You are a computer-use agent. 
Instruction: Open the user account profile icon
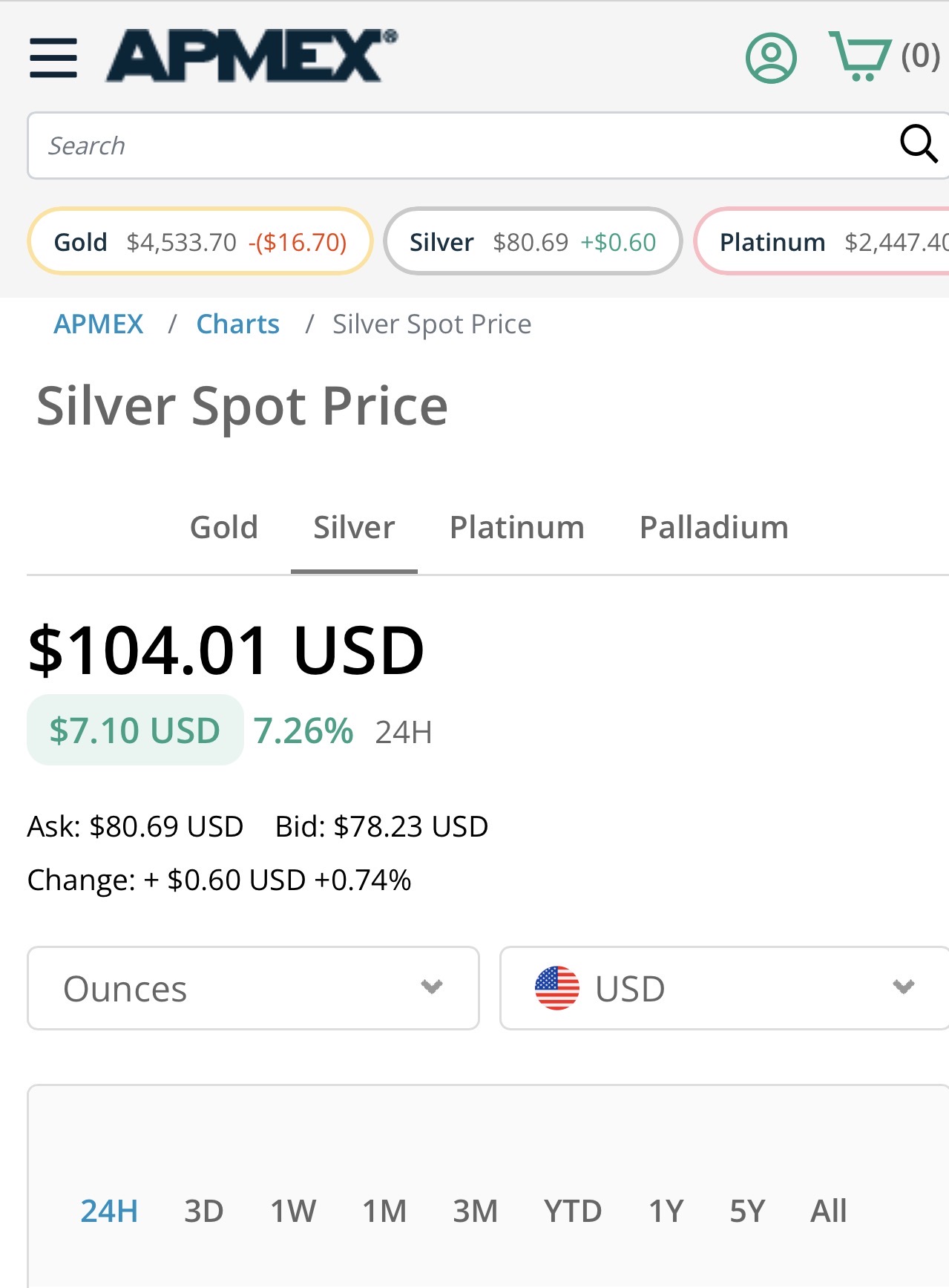pyautogui.click(x=771, y=57)
